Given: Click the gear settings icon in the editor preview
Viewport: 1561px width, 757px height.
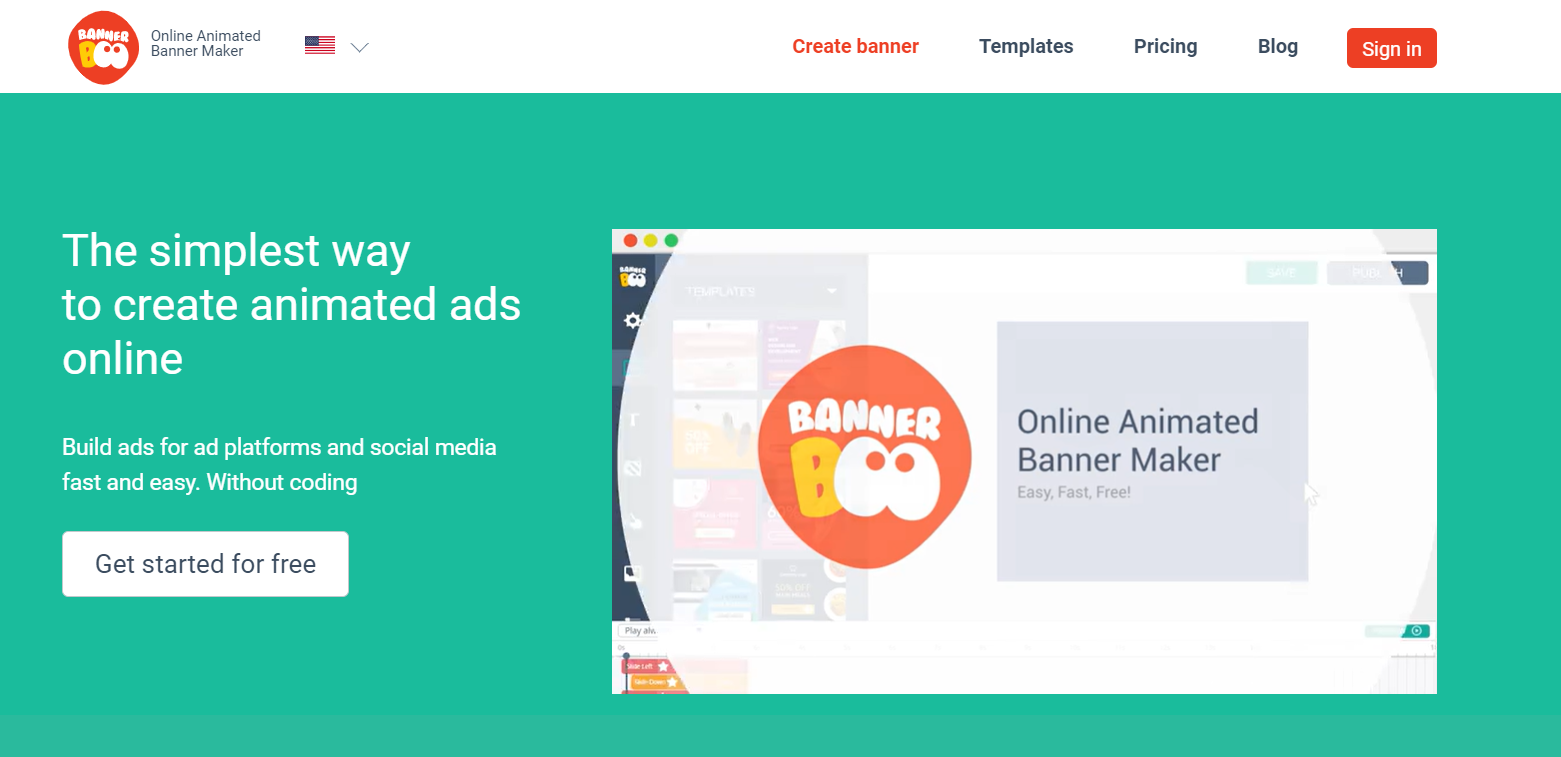Looking at the screenshot, I should coord(633,321).
